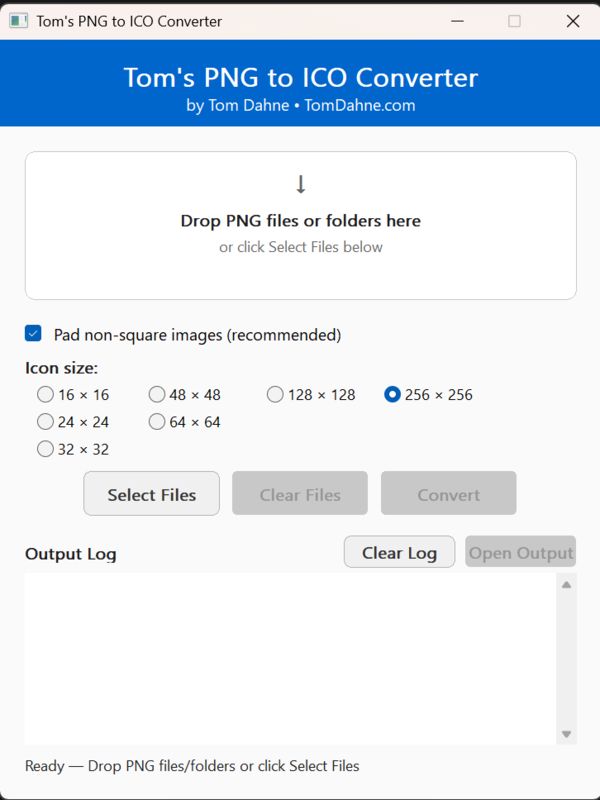600x800 pixels.
Task: Click 'Drop PNG files or folders here' text
Action: pos(301,221)
